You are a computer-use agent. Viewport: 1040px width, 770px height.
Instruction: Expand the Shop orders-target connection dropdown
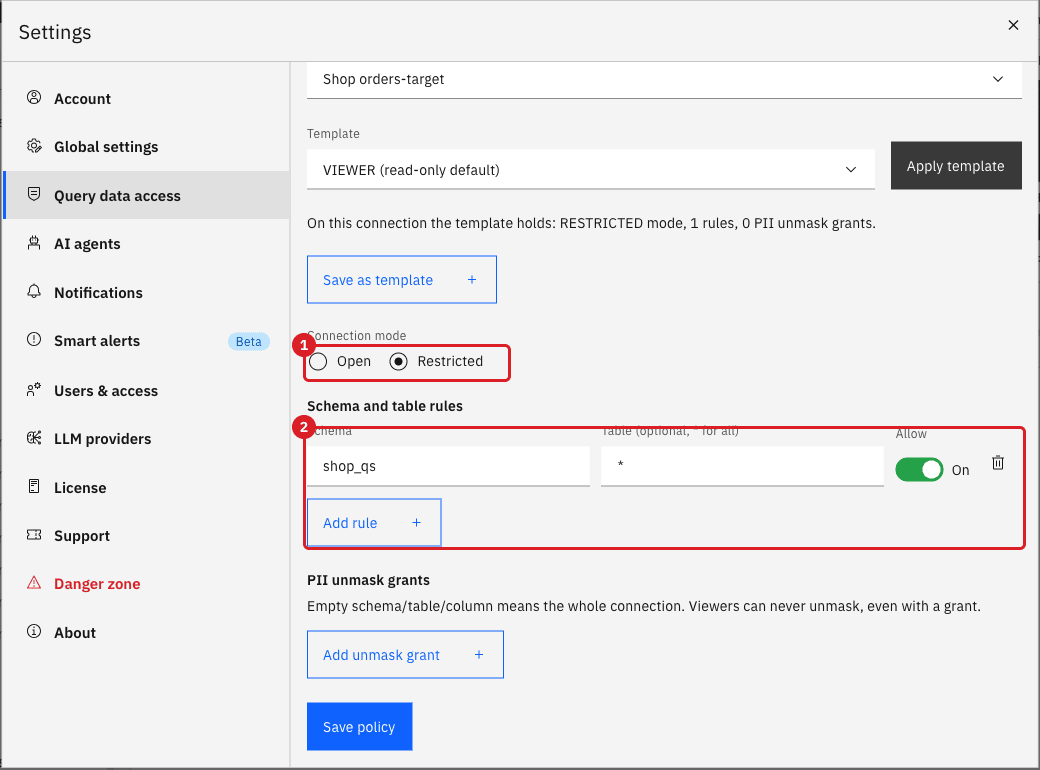[x=664, y=80]
